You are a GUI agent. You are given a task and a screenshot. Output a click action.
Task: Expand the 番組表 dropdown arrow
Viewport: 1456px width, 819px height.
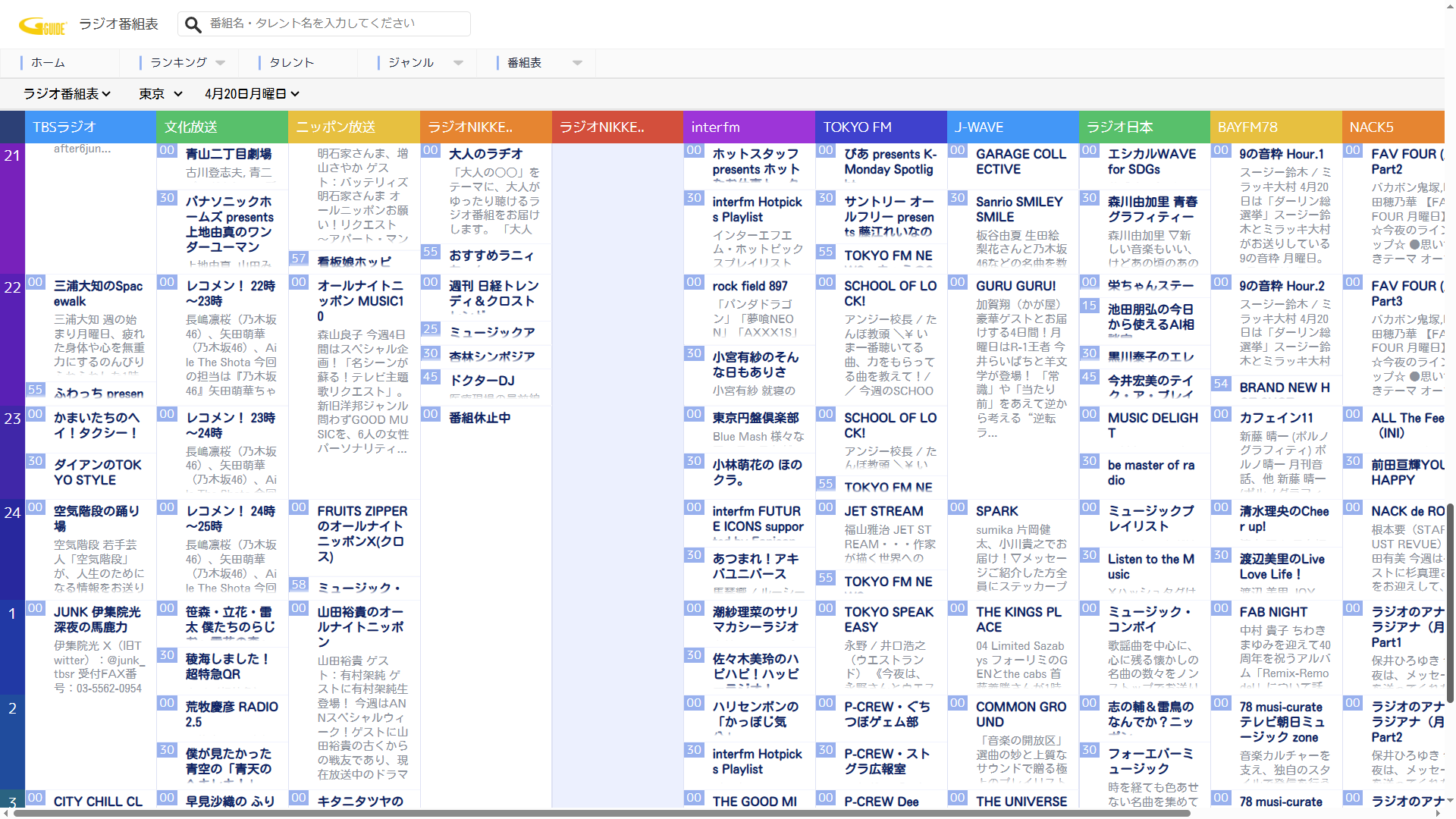(x=578, y=63)
